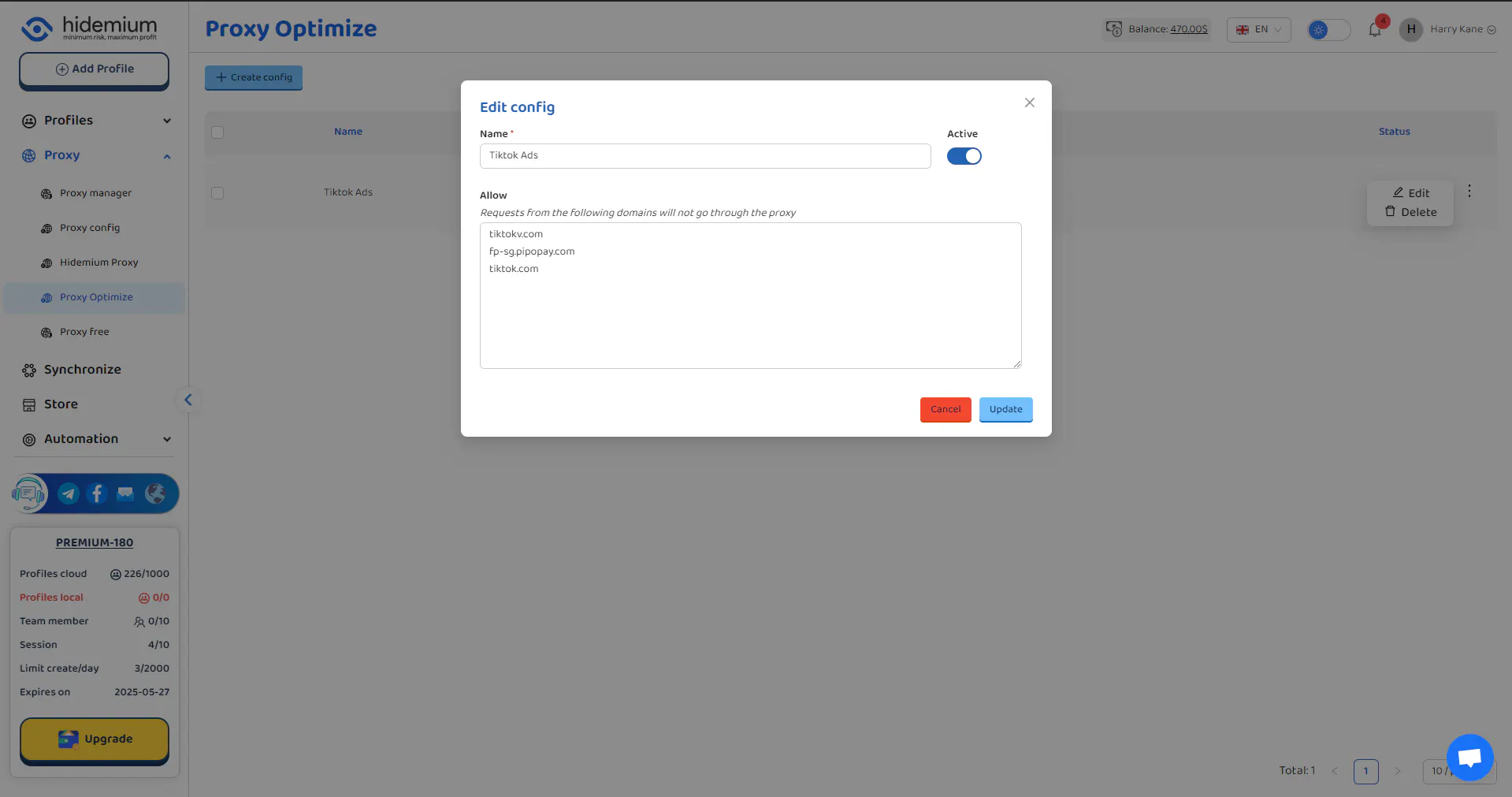1512x797 pixels.
Task: Toggle the dark/light theme switch
Action: [1328, 30]
